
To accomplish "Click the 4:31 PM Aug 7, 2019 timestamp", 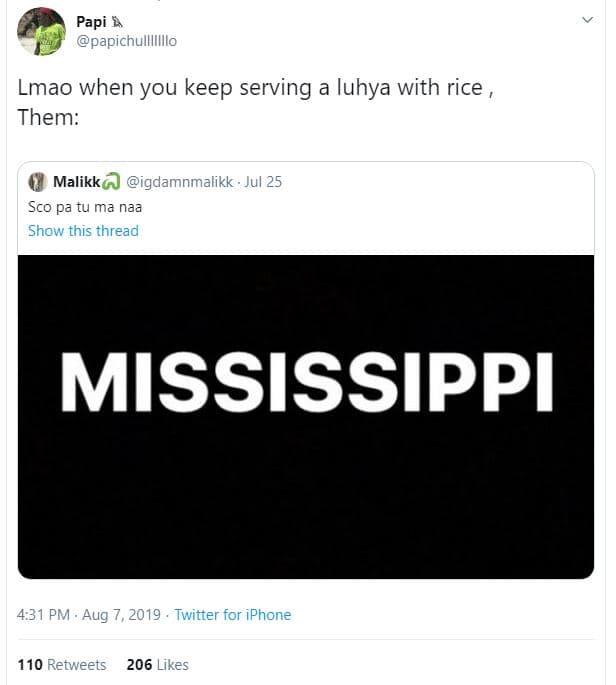I will click(89, 615).
